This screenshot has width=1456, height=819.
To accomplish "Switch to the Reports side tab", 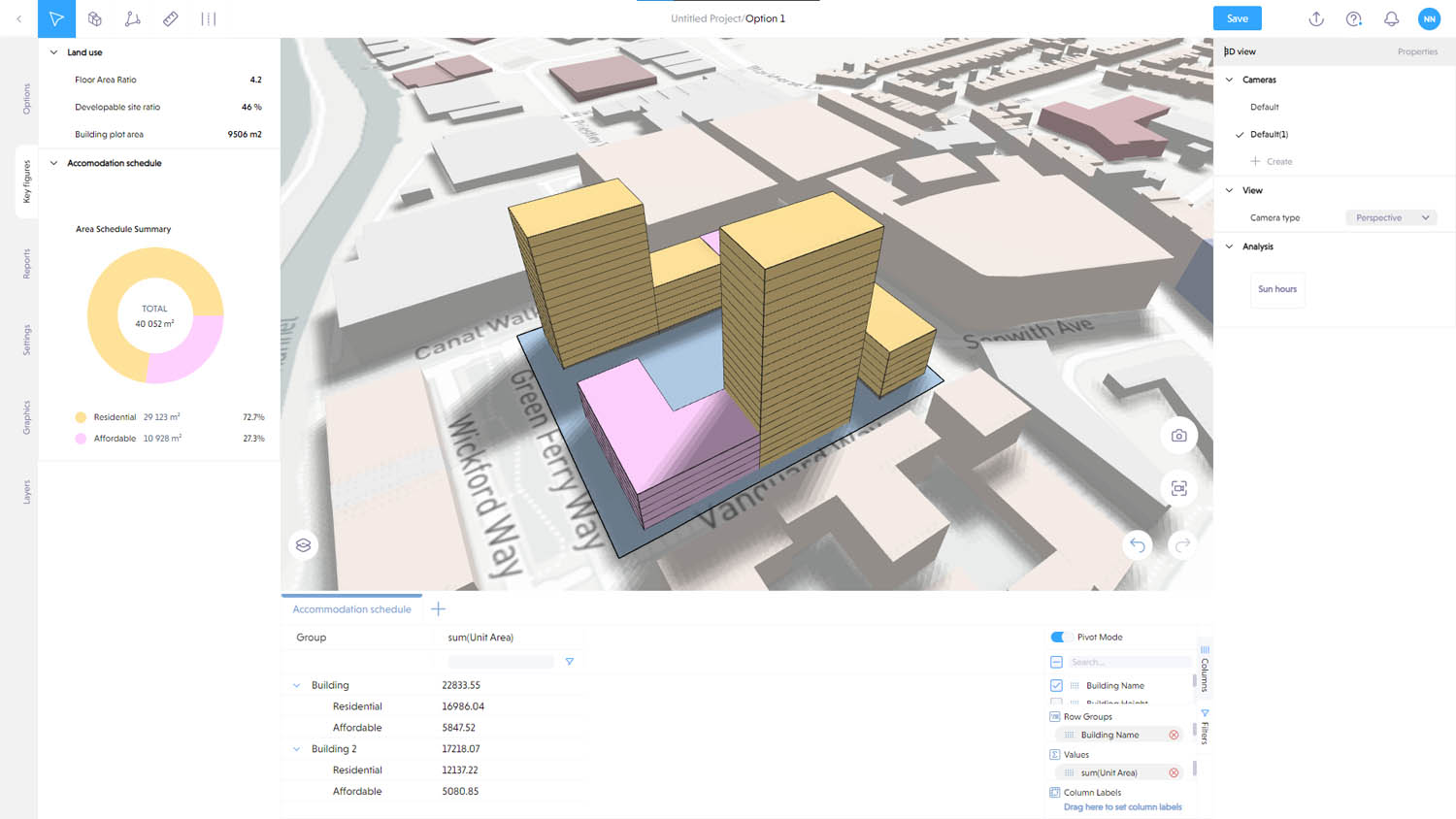I will point(26,264).
